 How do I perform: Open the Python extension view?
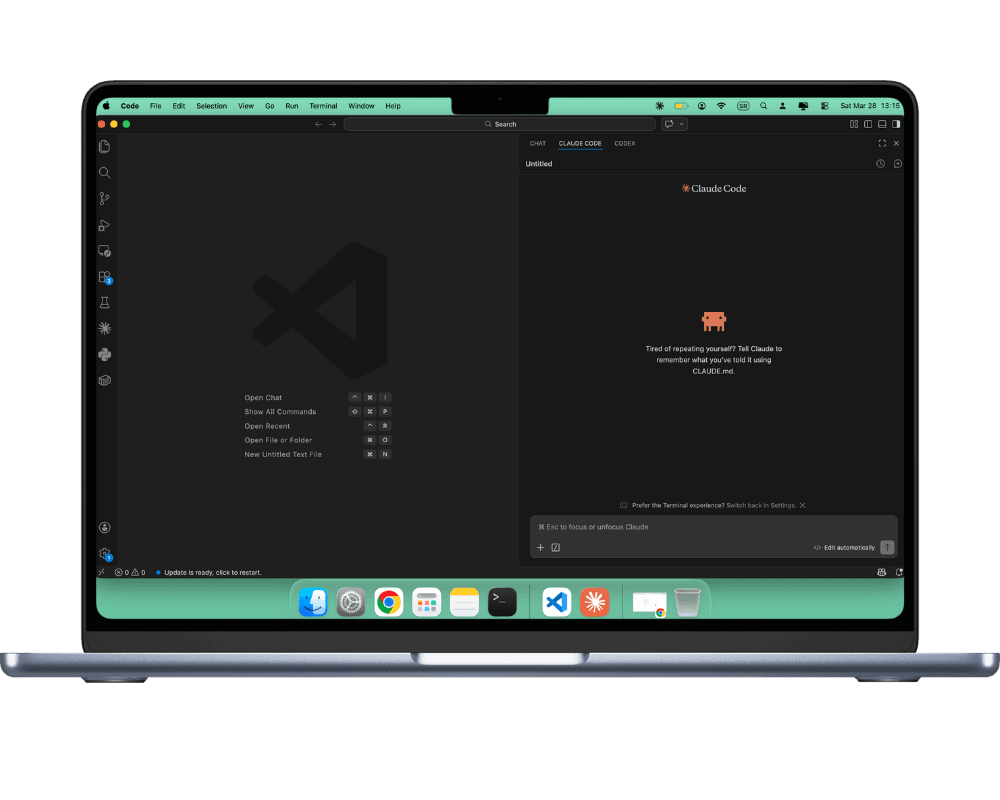point(104,354)
